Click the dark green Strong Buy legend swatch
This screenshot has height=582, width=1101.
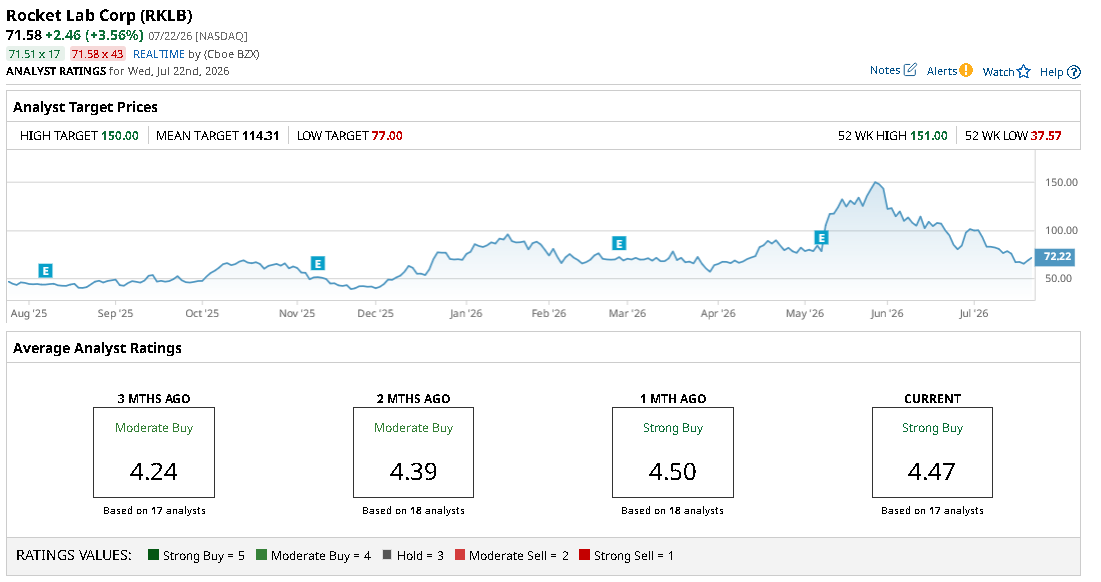coord(154,555)
